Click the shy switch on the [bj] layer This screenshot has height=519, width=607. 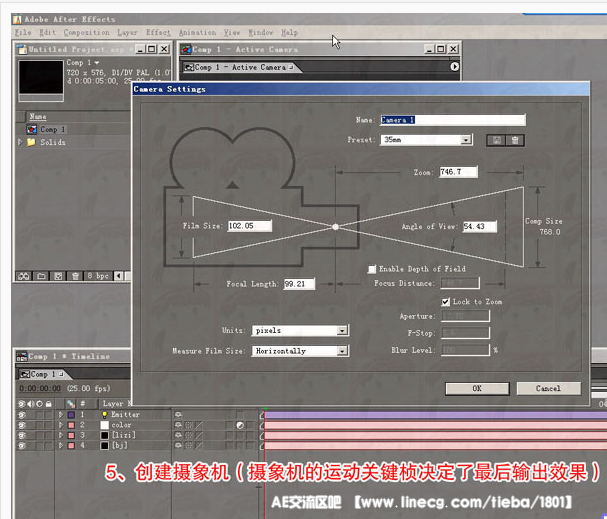[x=178, y=445]
